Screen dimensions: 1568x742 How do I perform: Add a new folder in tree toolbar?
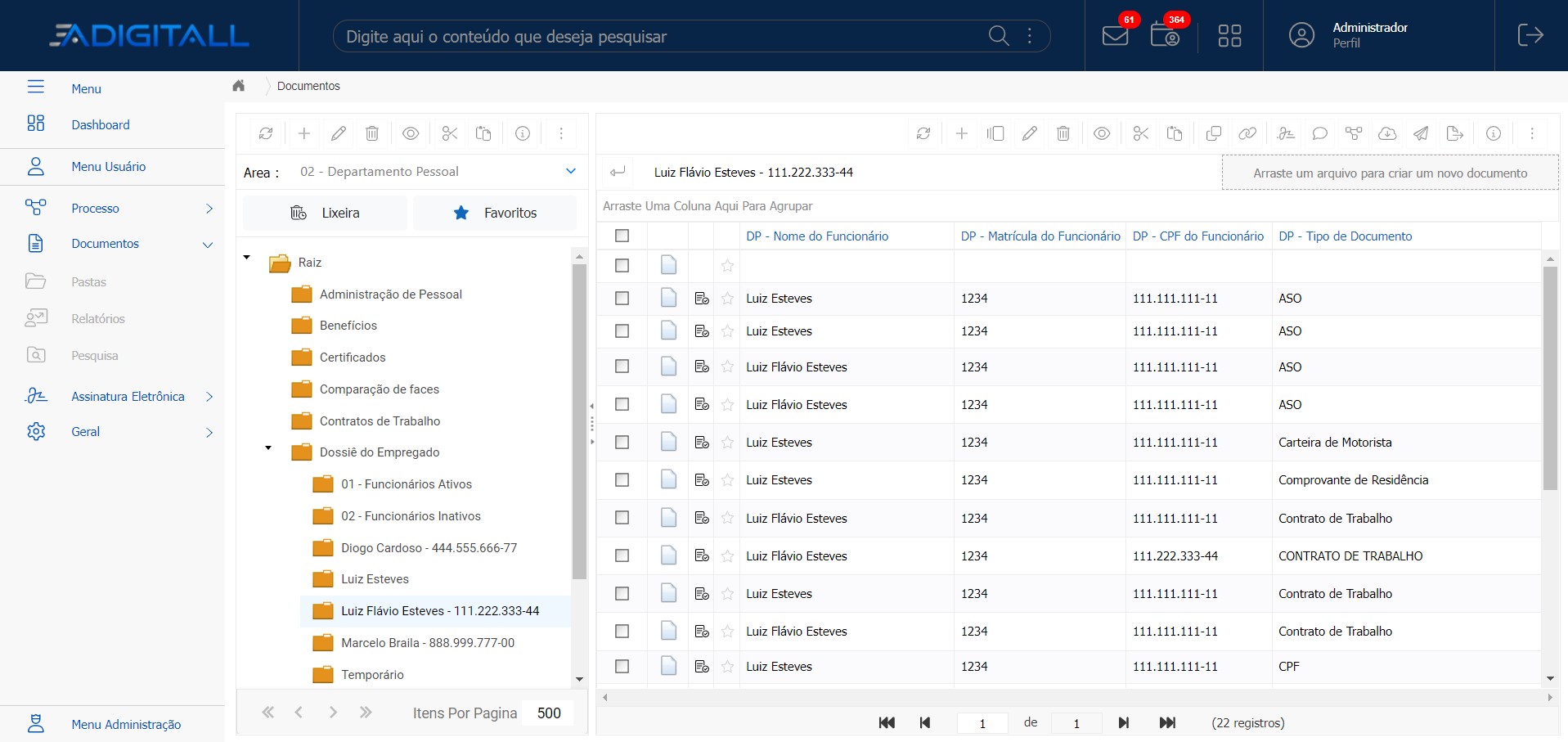[x=303, y=133]
